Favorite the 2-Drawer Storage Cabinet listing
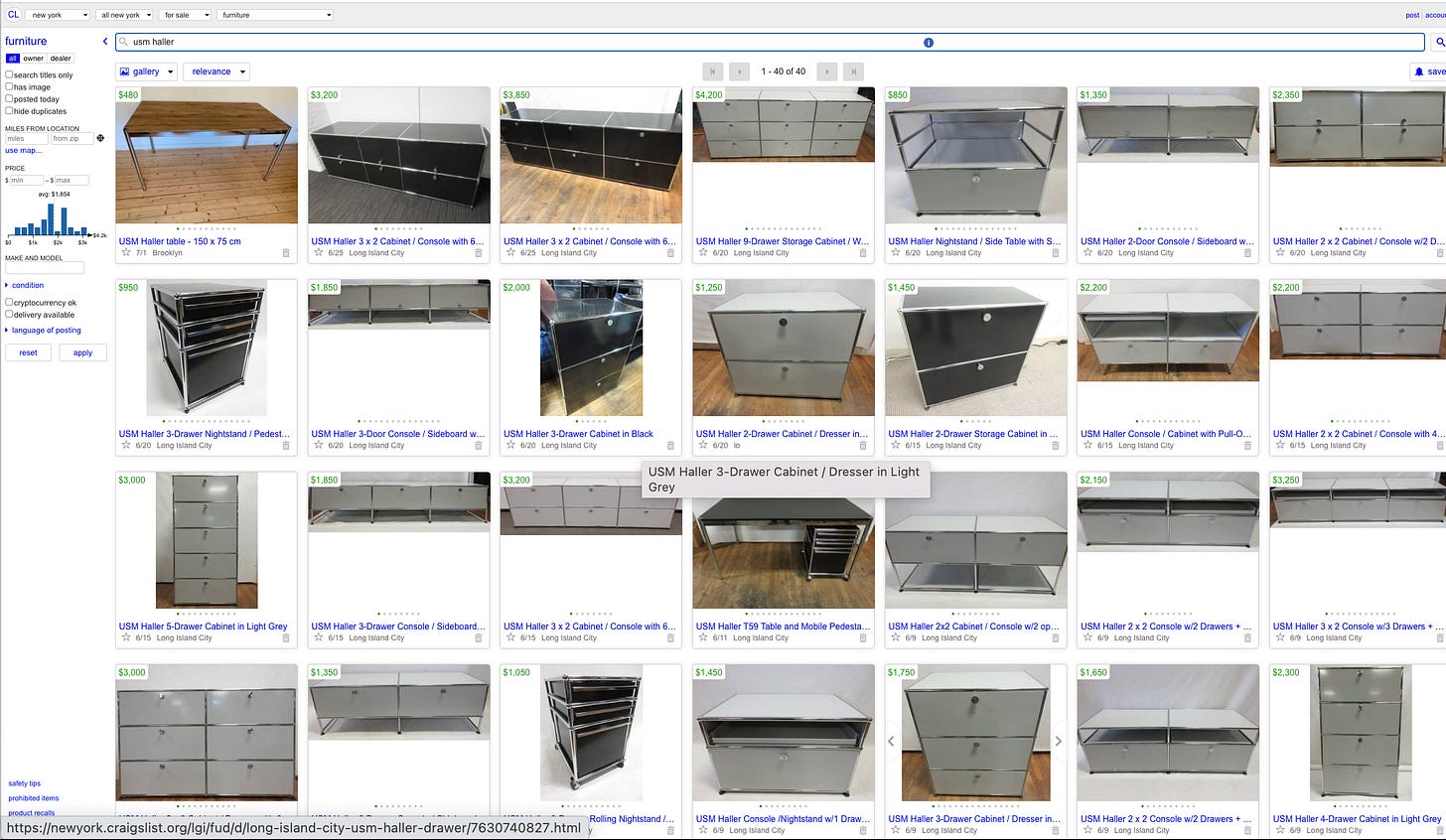This screenshot has width=1446, height=840. [896, 445]
